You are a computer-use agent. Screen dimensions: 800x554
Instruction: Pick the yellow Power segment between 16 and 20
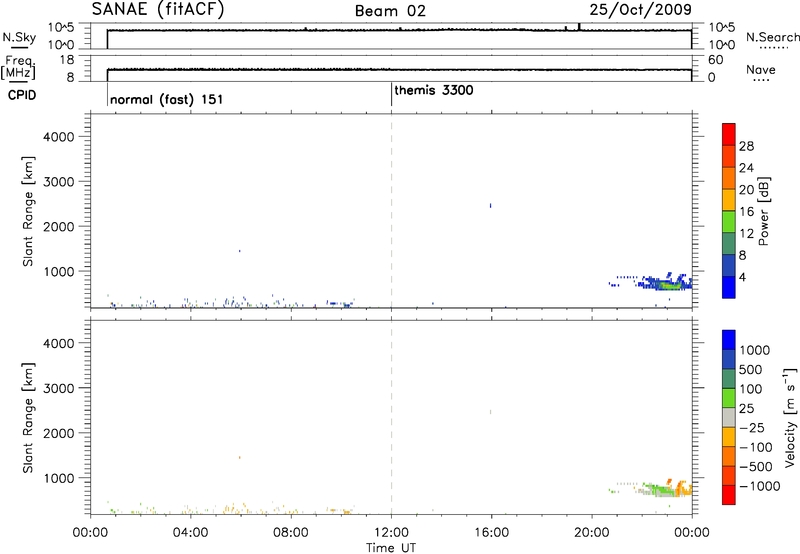[729, 199]
